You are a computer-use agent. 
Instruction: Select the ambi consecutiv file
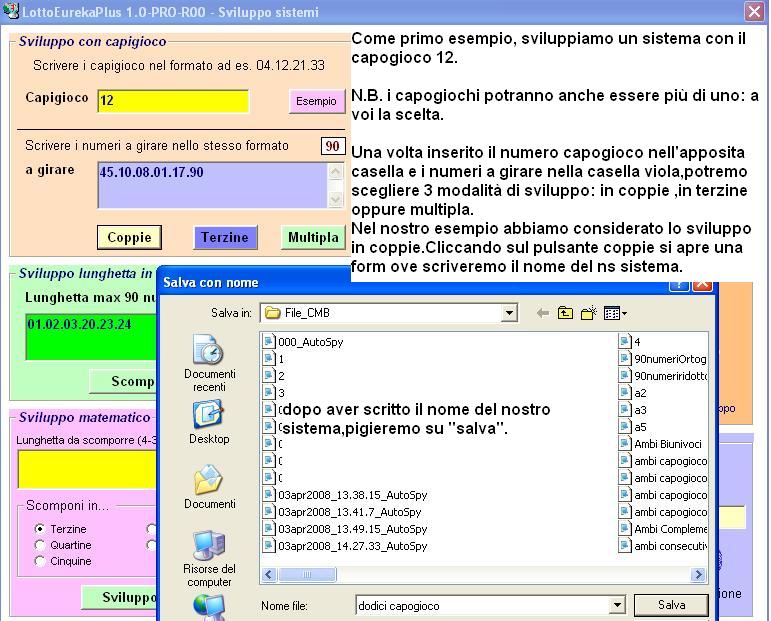pyautogui.click(x=663, y=546)
